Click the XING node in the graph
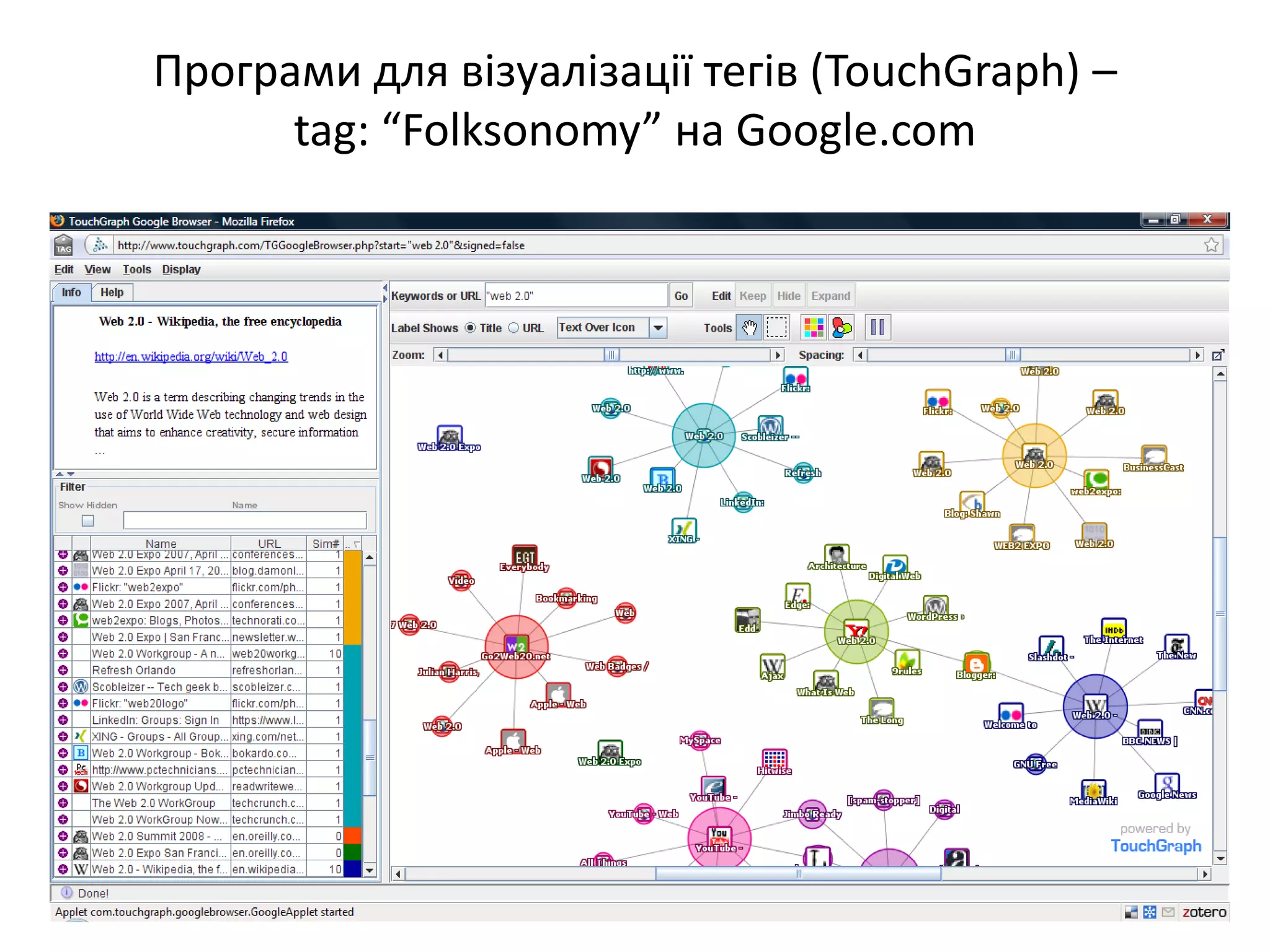 tap(683, 531)
